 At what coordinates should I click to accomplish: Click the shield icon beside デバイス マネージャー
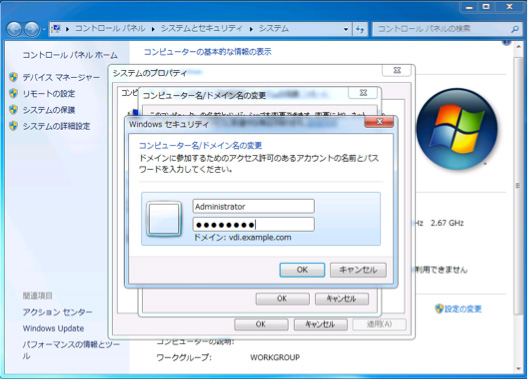pos(13,77)
